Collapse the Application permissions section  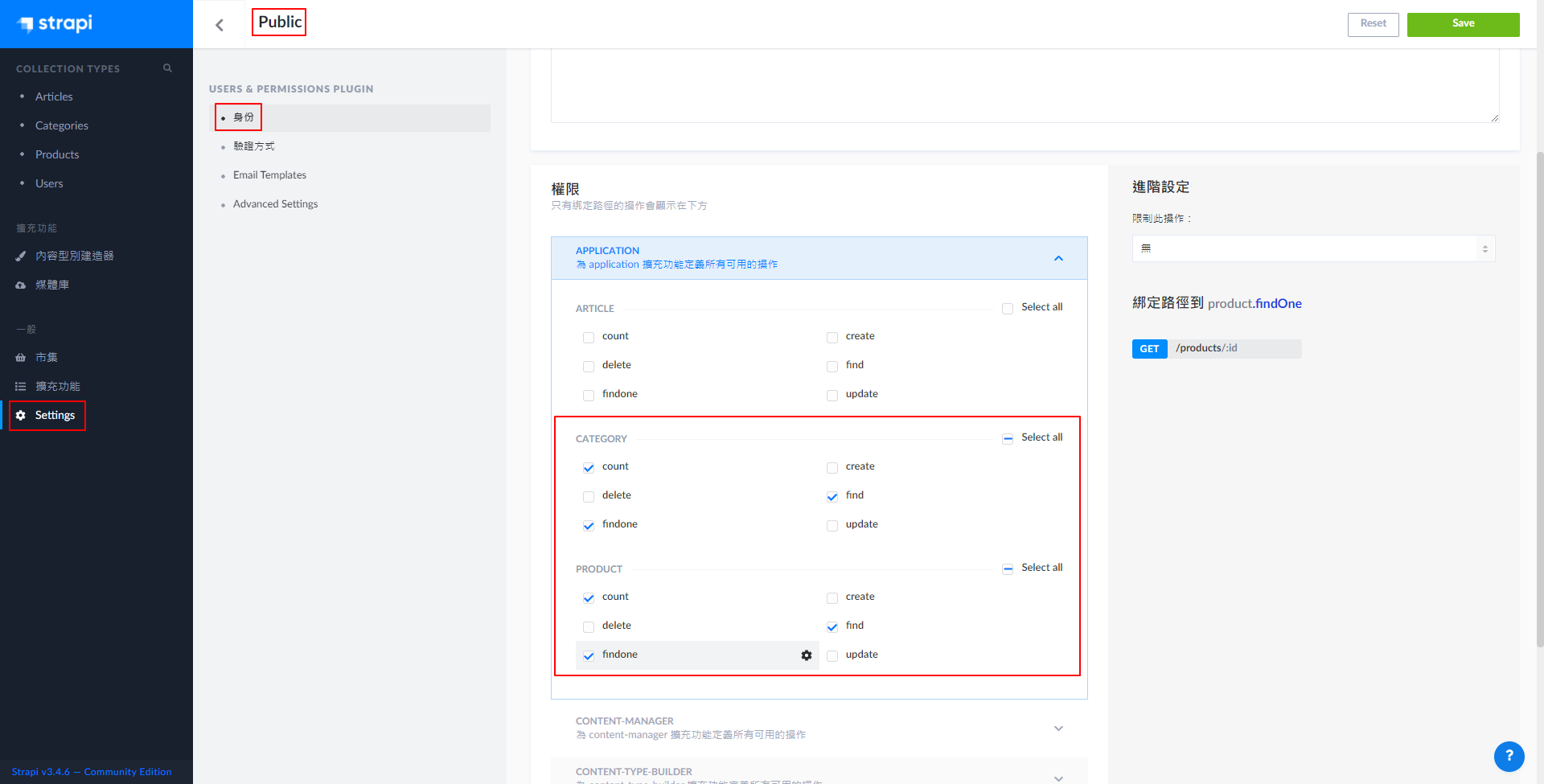1058,258
